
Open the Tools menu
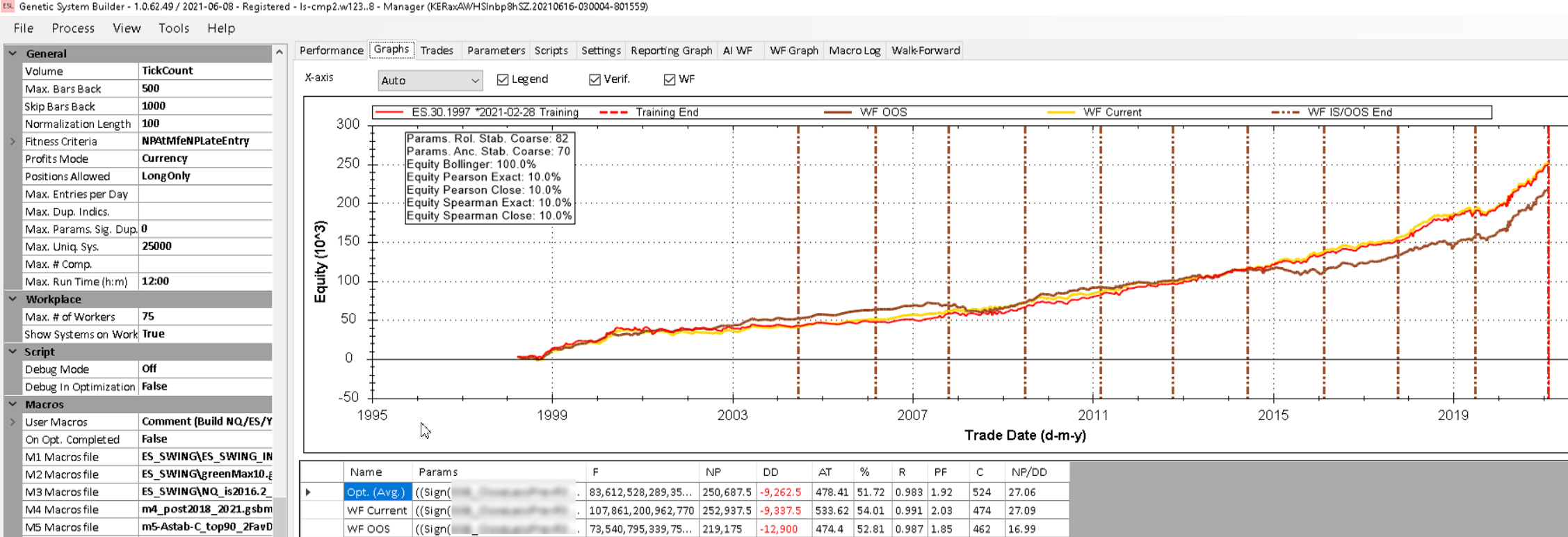tap(173, 29)
